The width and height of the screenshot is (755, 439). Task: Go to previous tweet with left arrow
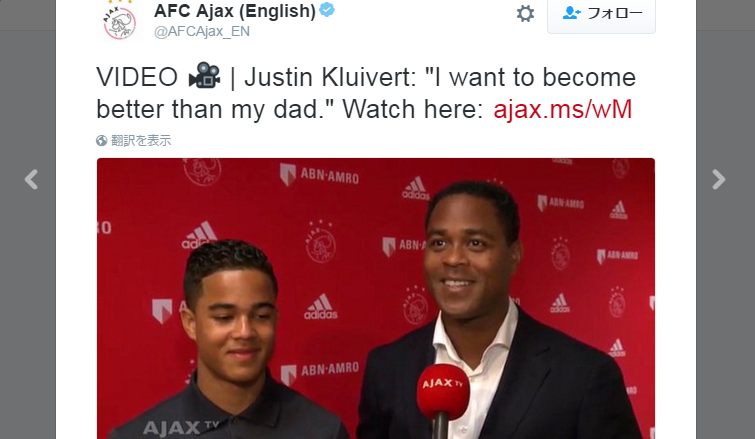pyautogui.click(x=31, y=180)
